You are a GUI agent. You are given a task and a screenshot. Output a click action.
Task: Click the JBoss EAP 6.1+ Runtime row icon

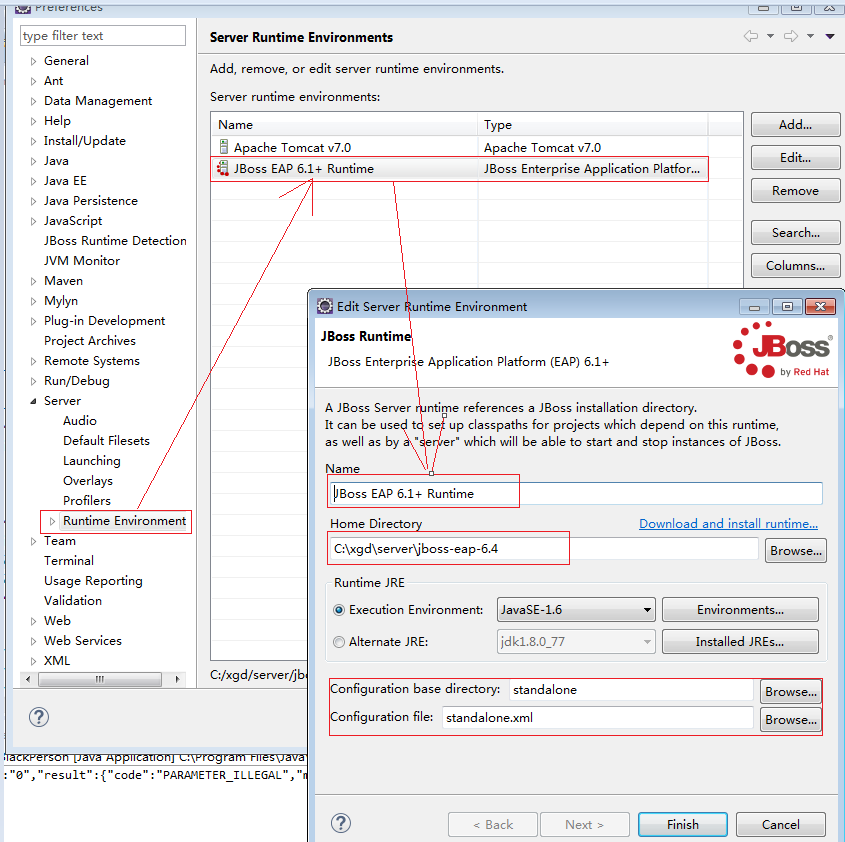[x=223, y=168]
